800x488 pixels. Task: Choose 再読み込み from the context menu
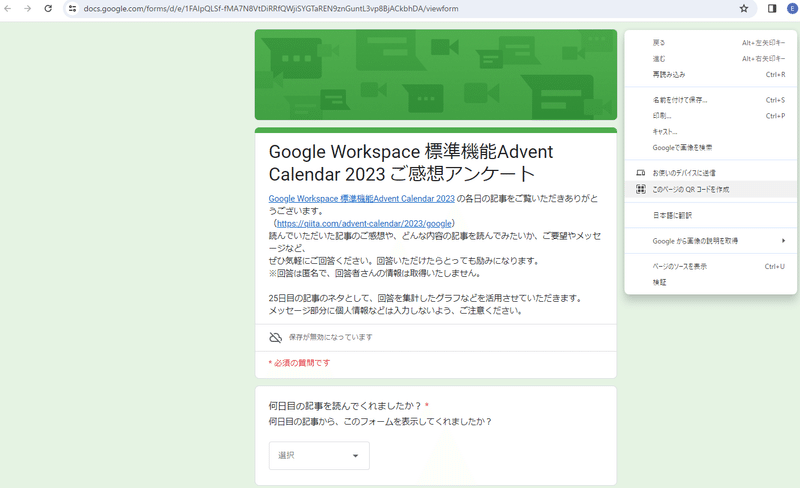711,75
